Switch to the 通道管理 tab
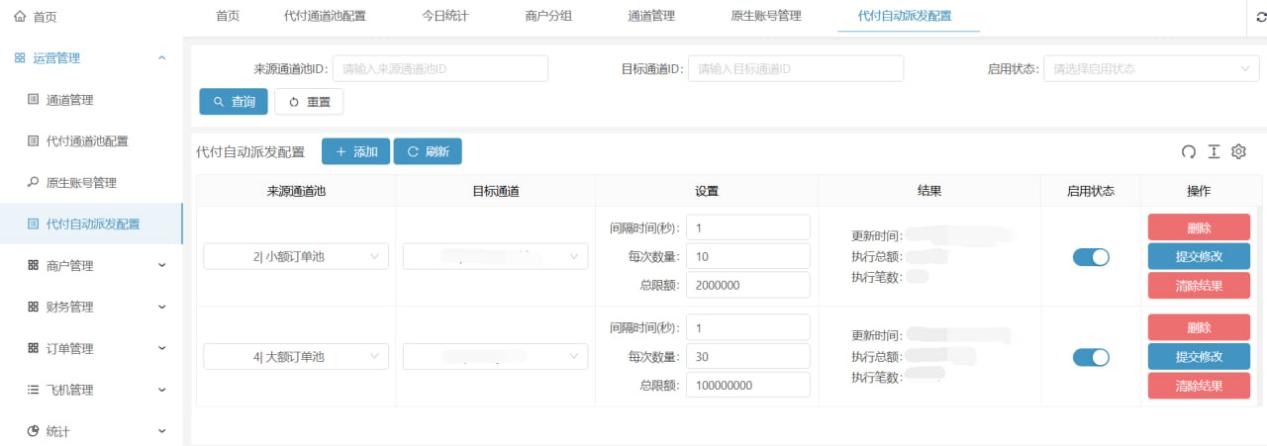This screenshot has width=1267, height=446. [651, 16]
